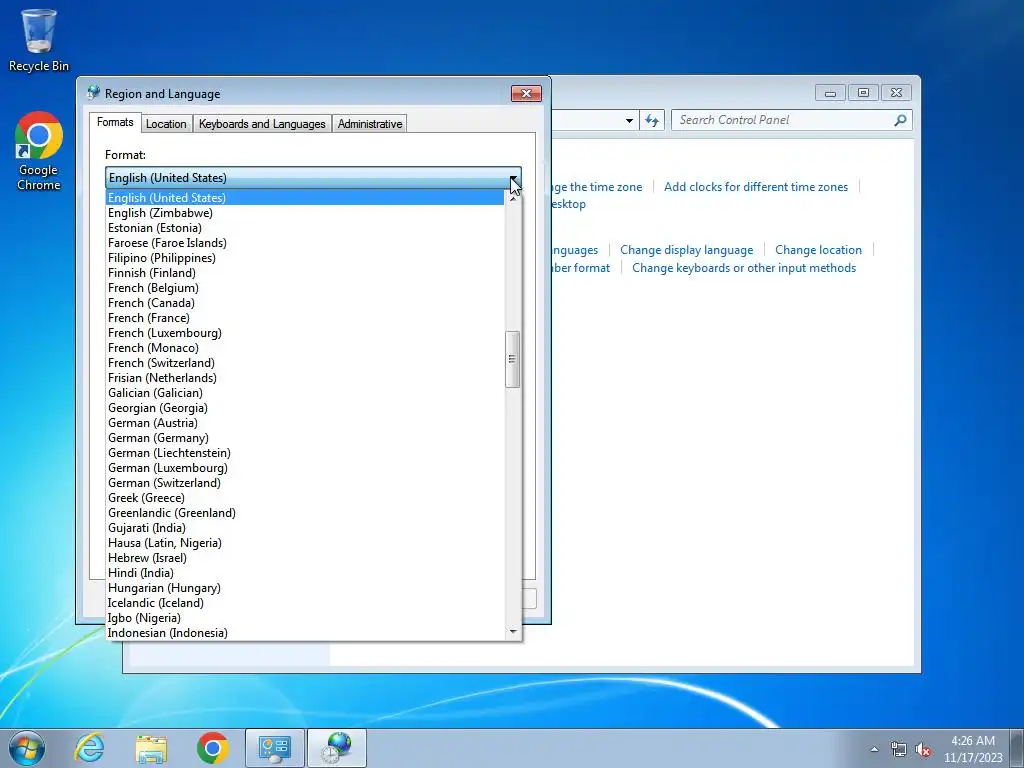
Task: Select French (Belgium)
Action: (x=305, y=288)
